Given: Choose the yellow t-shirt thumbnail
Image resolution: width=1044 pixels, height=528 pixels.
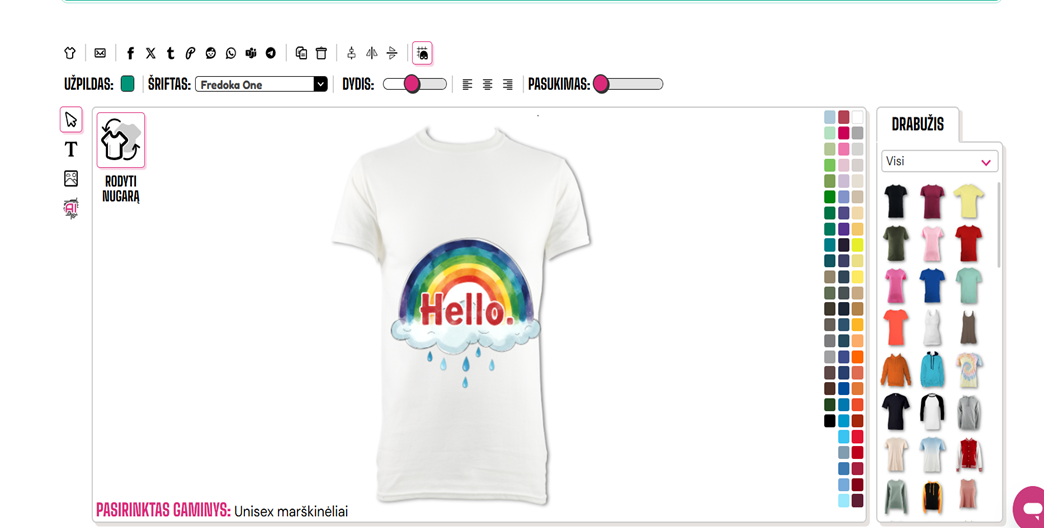Looking at the screenshot, I should tap(967, 202).
